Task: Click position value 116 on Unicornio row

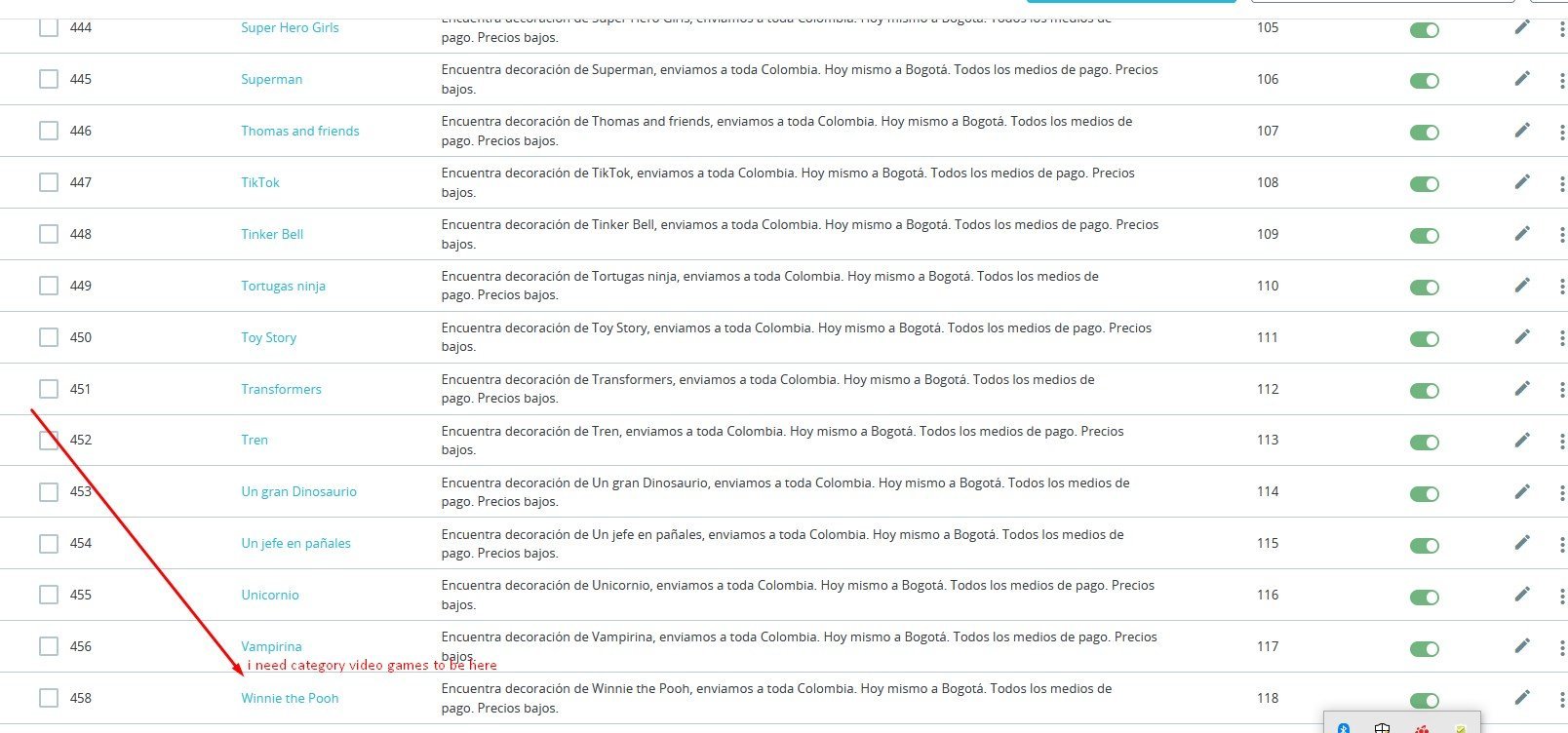Action: pos(1268,595)
